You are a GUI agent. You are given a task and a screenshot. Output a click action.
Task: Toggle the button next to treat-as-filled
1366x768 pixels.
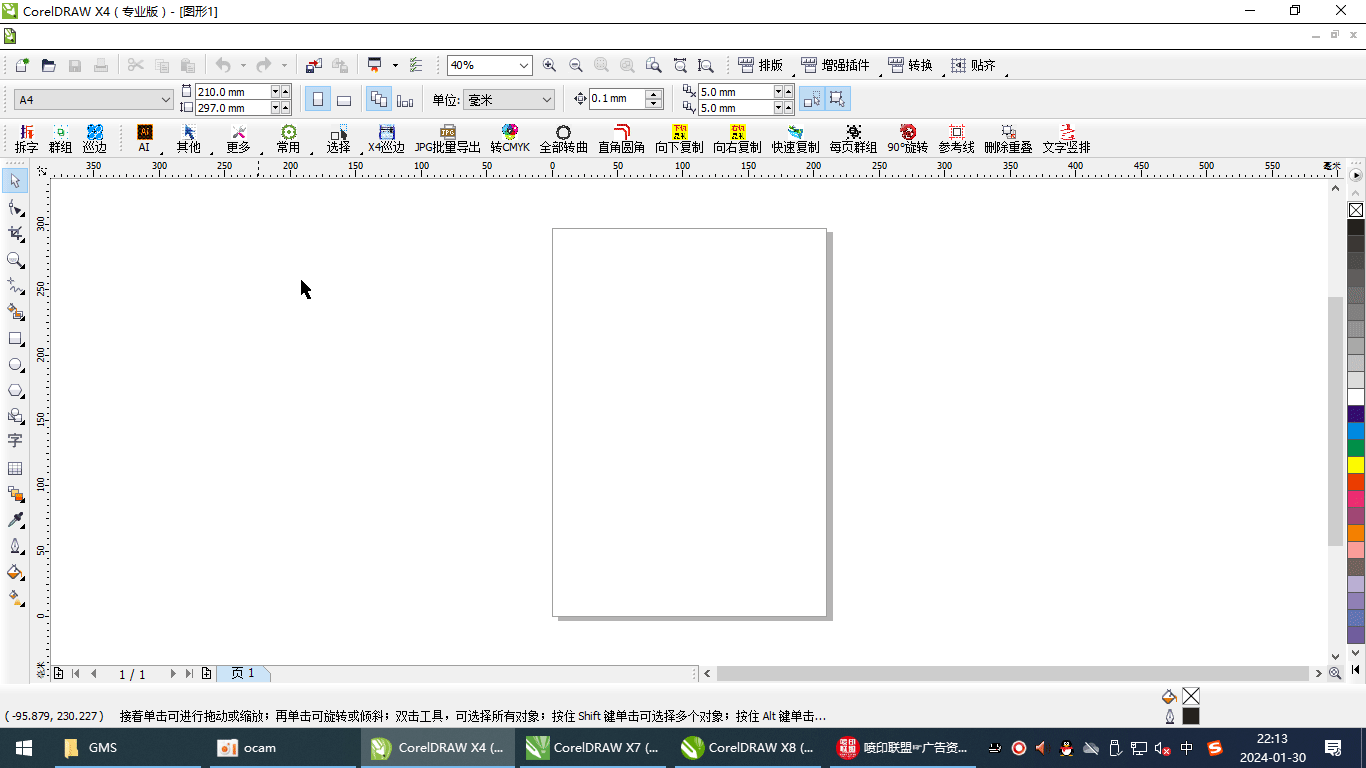pyautogui.click(x=838, y=100)
